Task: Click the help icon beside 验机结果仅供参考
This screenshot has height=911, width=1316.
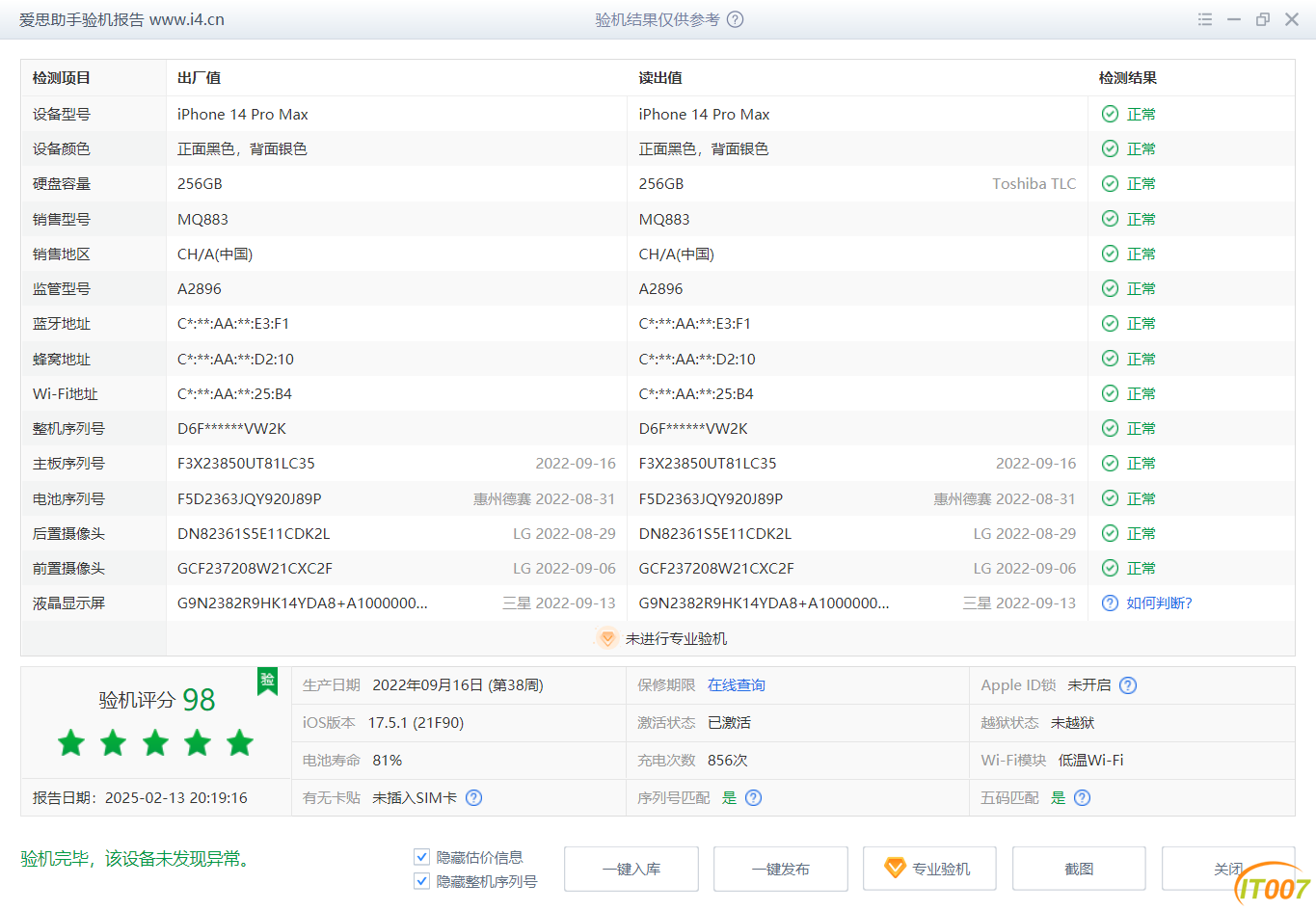Action: pyautogui.click(x=735, y=19)
